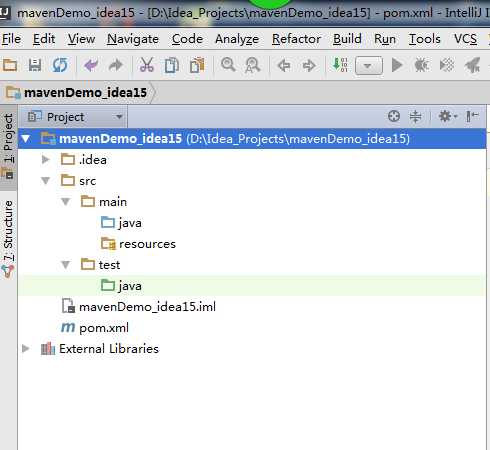Select the mavenDemo_idea15 project root row
Screen dimensions: 490x450
(252, 139)
